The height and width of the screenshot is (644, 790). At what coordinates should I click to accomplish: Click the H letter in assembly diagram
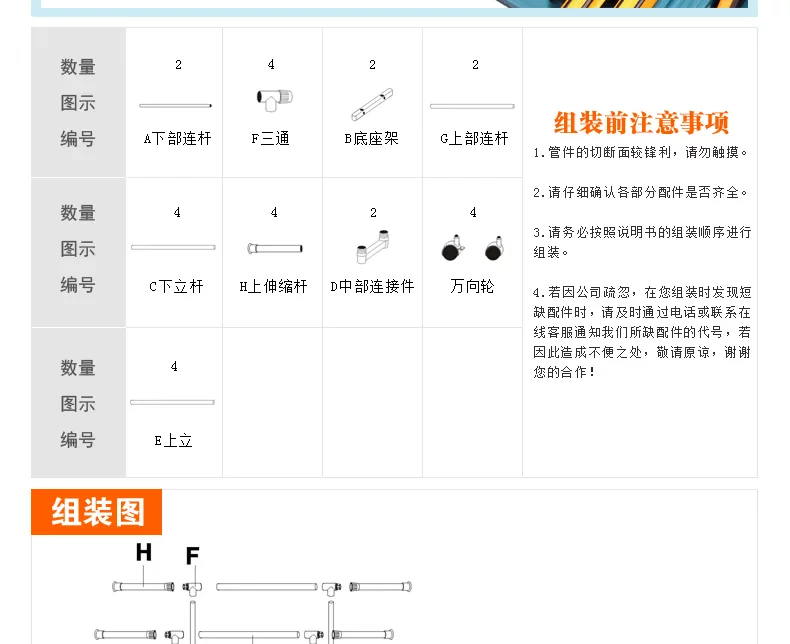[x=144, y=552]
